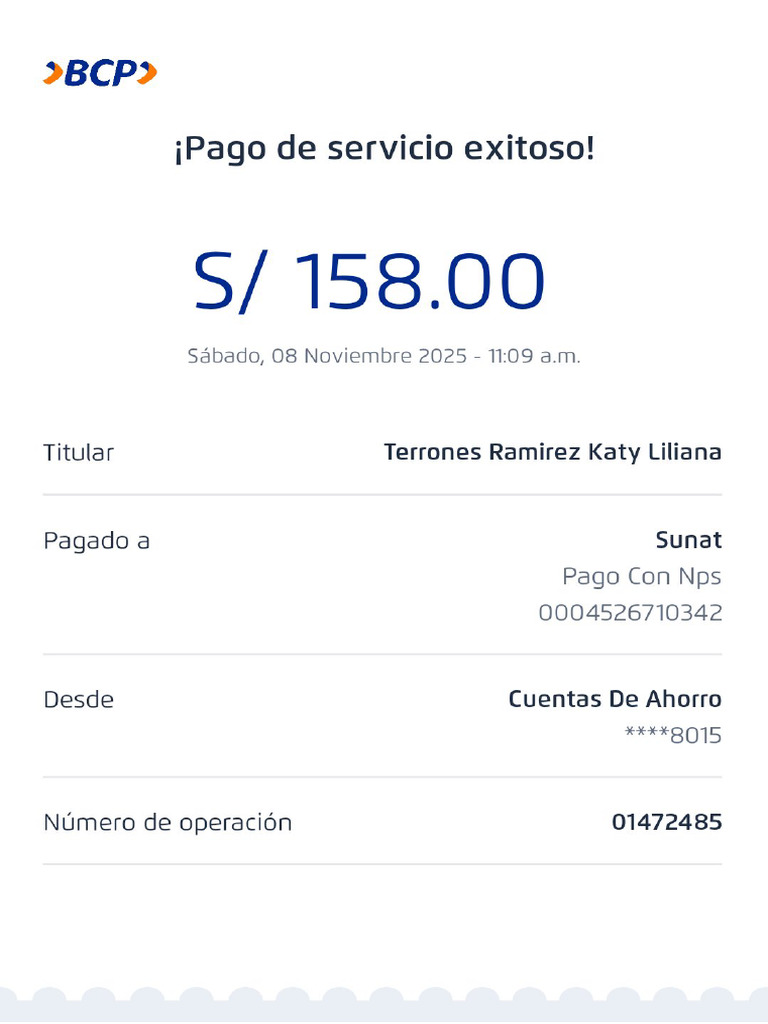This screenshot has height=1024, width=768.
Task: Click the date Sábado, 08 Noviembre 2025
Action: pyautogui.click(x=327, y=356)
